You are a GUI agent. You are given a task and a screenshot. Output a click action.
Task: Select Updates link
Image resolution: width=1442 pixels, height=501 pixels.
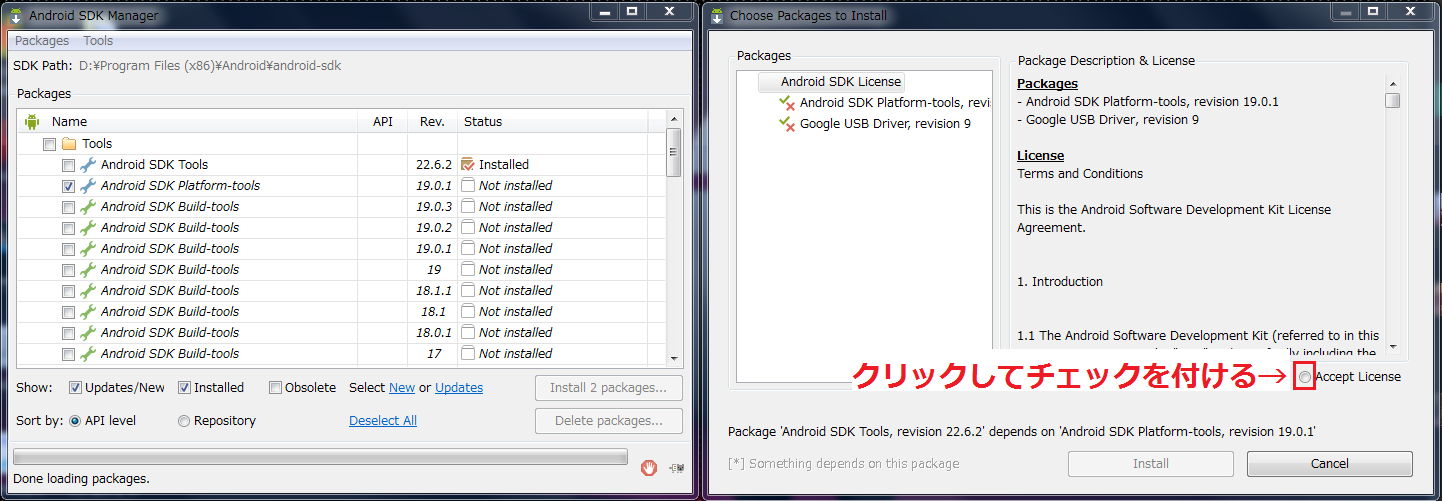[x=459, y=388]
